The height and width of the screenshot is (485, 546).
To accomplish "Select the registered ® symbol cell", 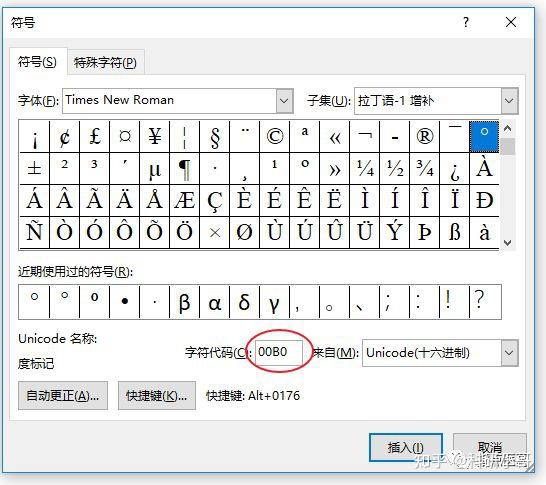I will click(x=424, y=137).
